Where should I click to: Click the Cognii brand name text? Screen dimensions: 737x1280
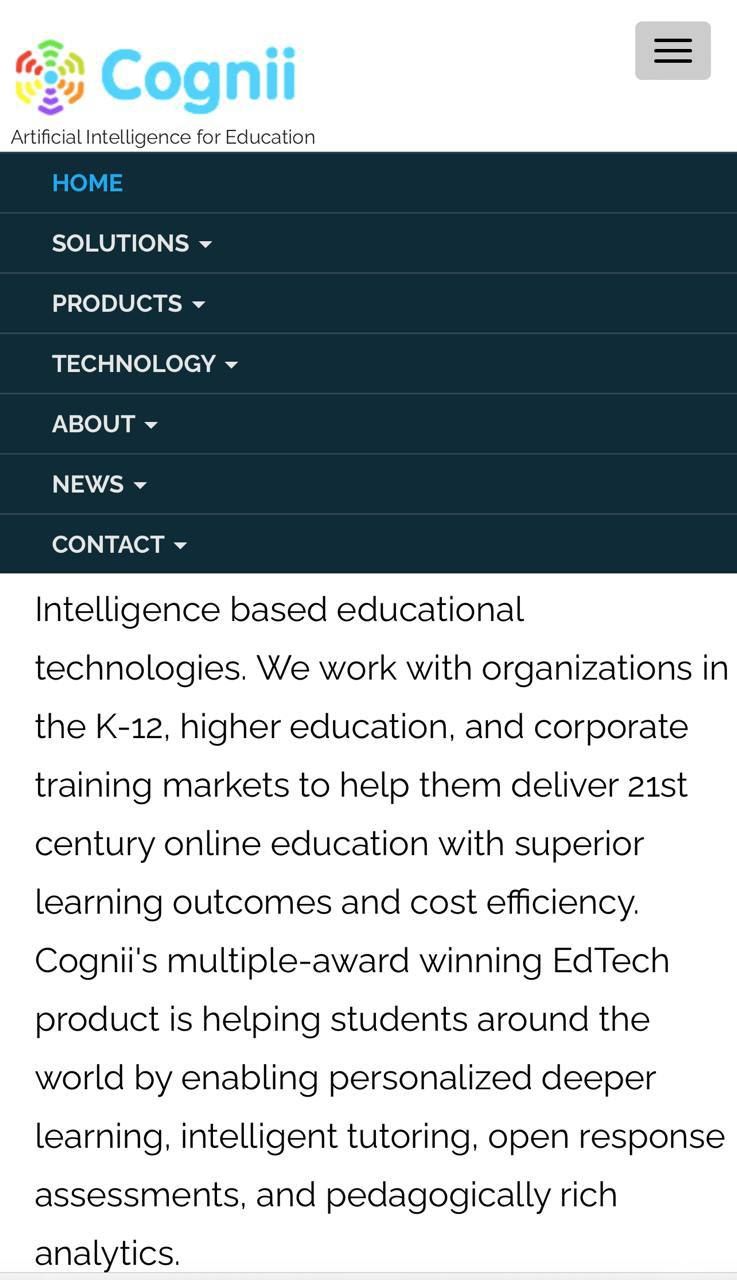198,77
